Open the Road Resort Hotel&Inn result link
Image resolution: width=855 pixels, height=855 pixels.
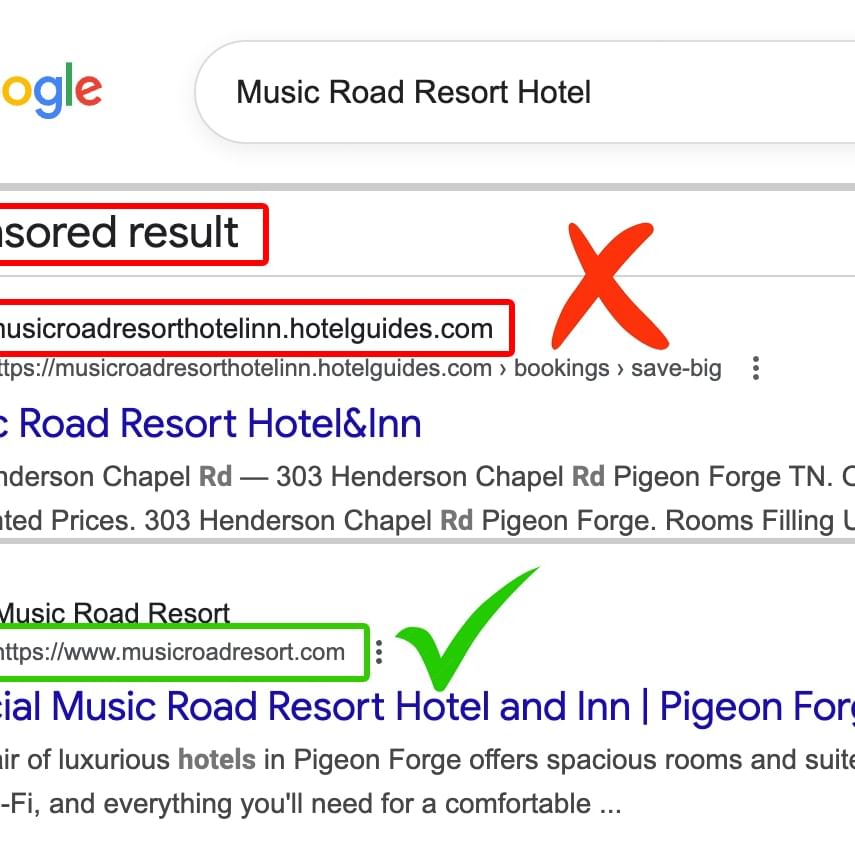coord(210,422)
